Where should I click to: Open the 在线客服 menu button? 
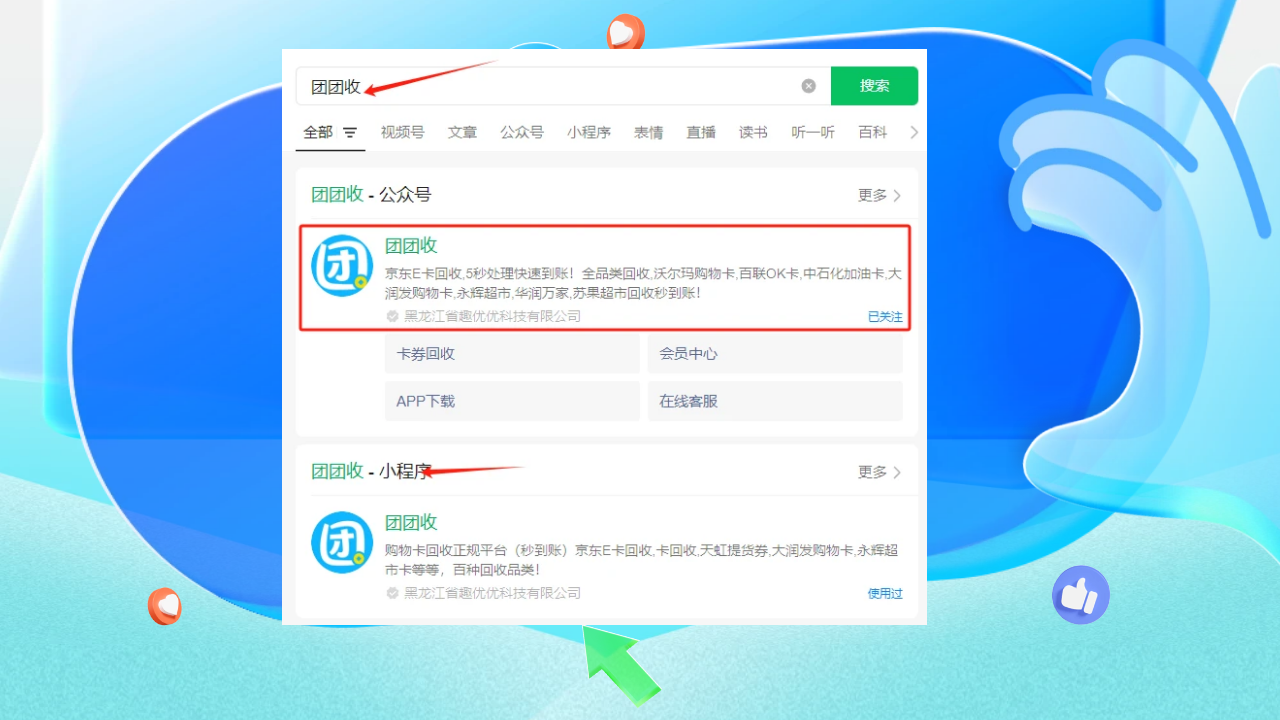pyautogui.click(x=775, y=401)
